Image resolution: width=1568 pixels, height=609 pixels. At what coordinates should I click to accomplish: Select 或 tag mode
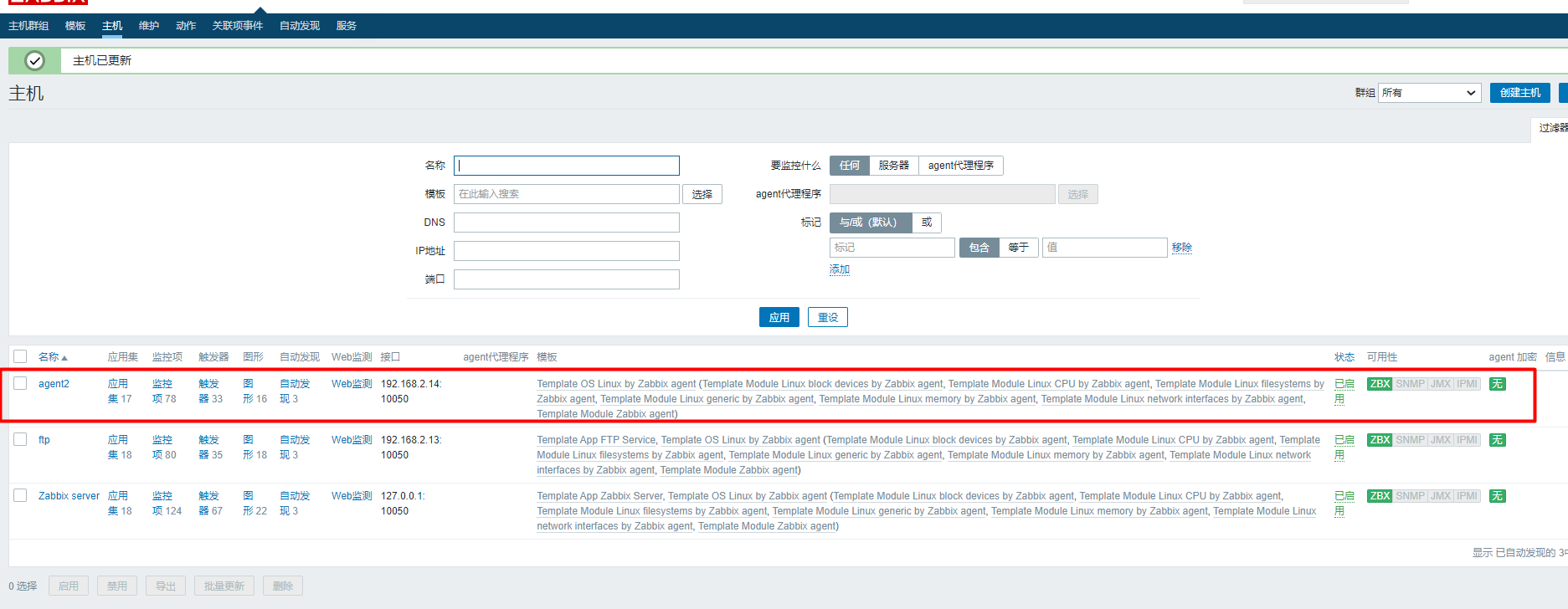click(927, 223)
